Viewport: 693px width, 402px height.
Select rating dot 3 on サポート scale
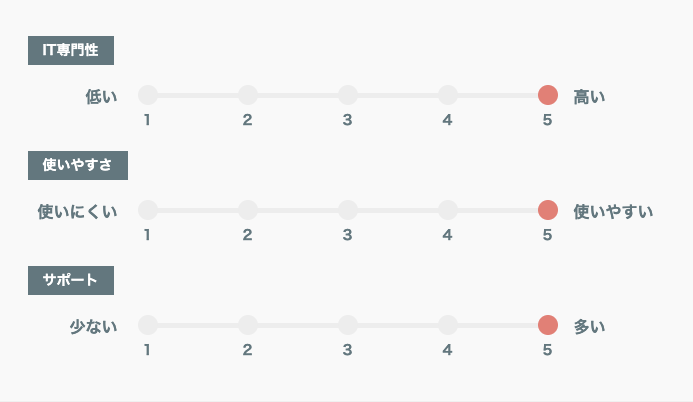[x=348, y=325]
